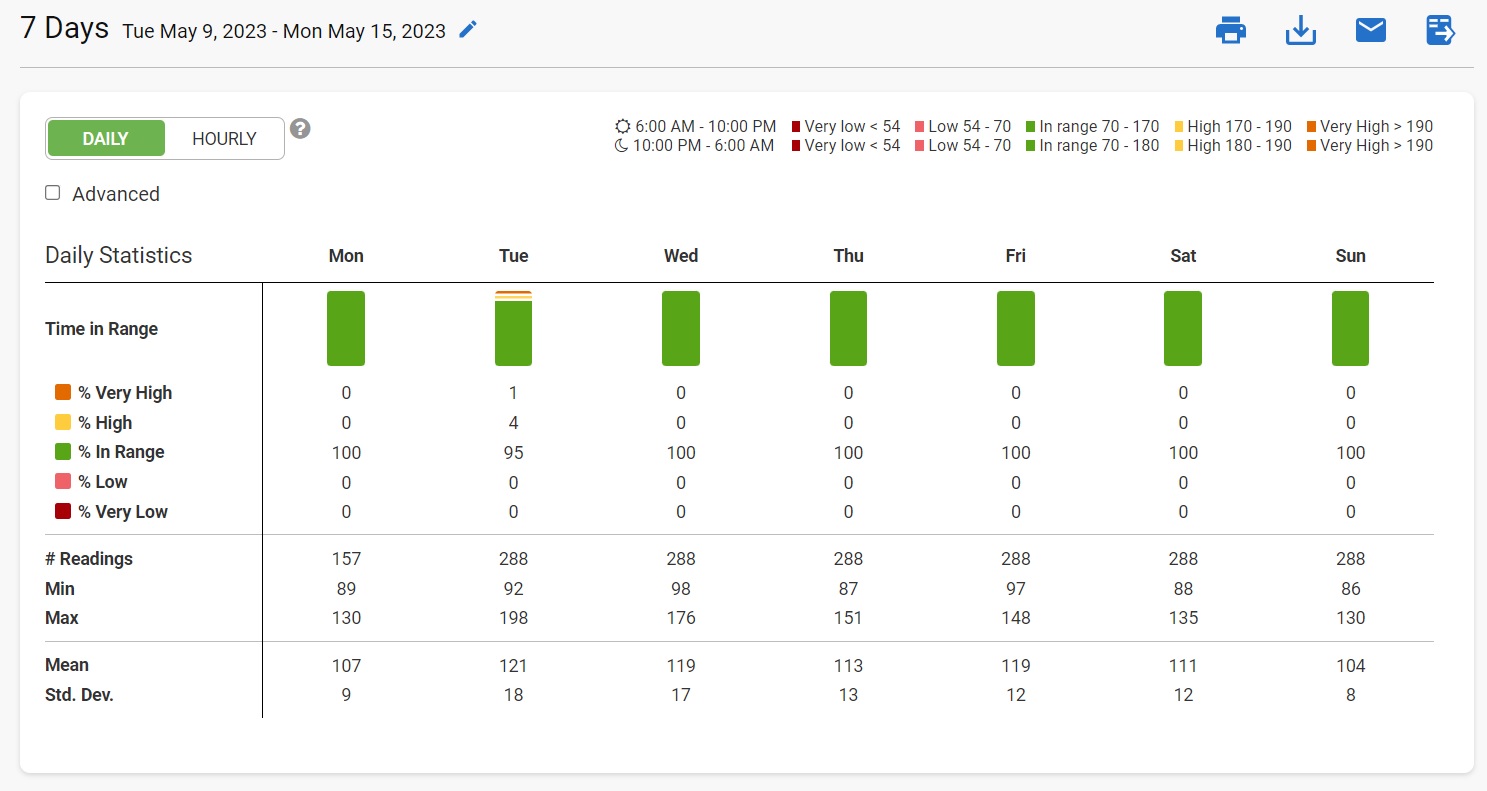The image size is (1487, 791).
Task: Click the % High yellow swatch
Action: [63, 422]
